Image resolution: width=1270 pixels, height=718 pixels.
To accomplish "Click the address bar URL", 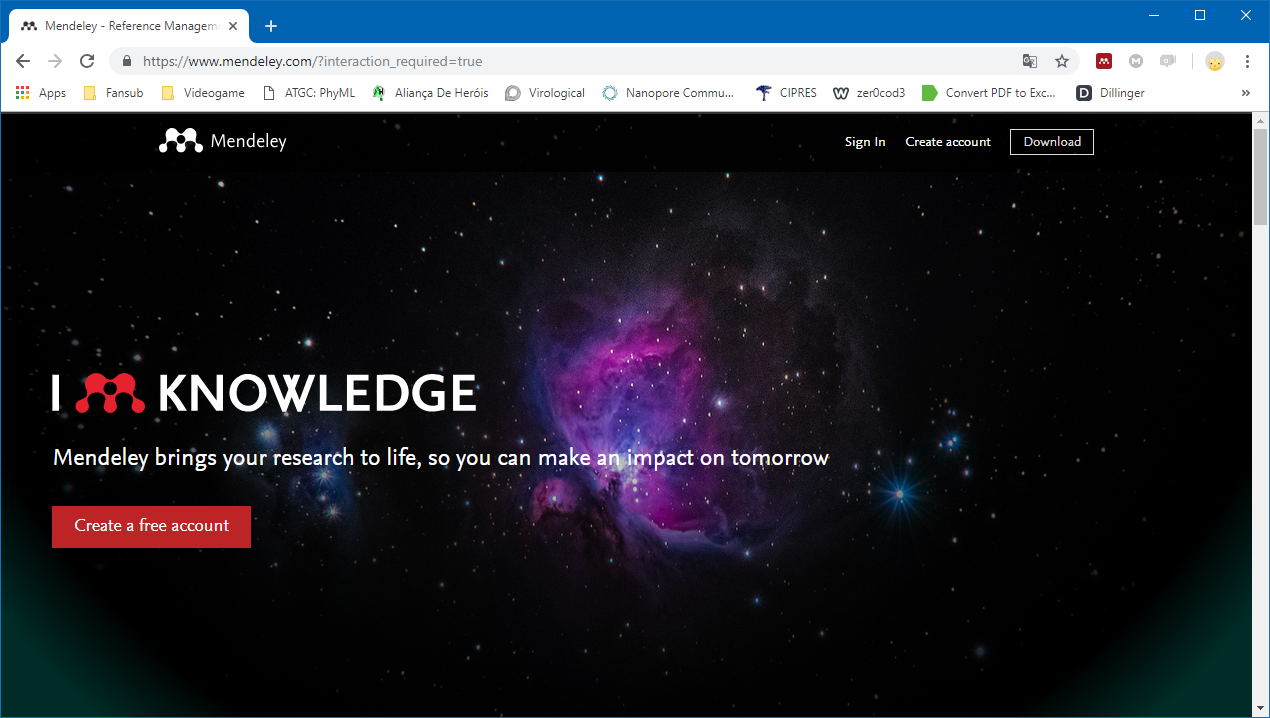I will click(312, 61).
